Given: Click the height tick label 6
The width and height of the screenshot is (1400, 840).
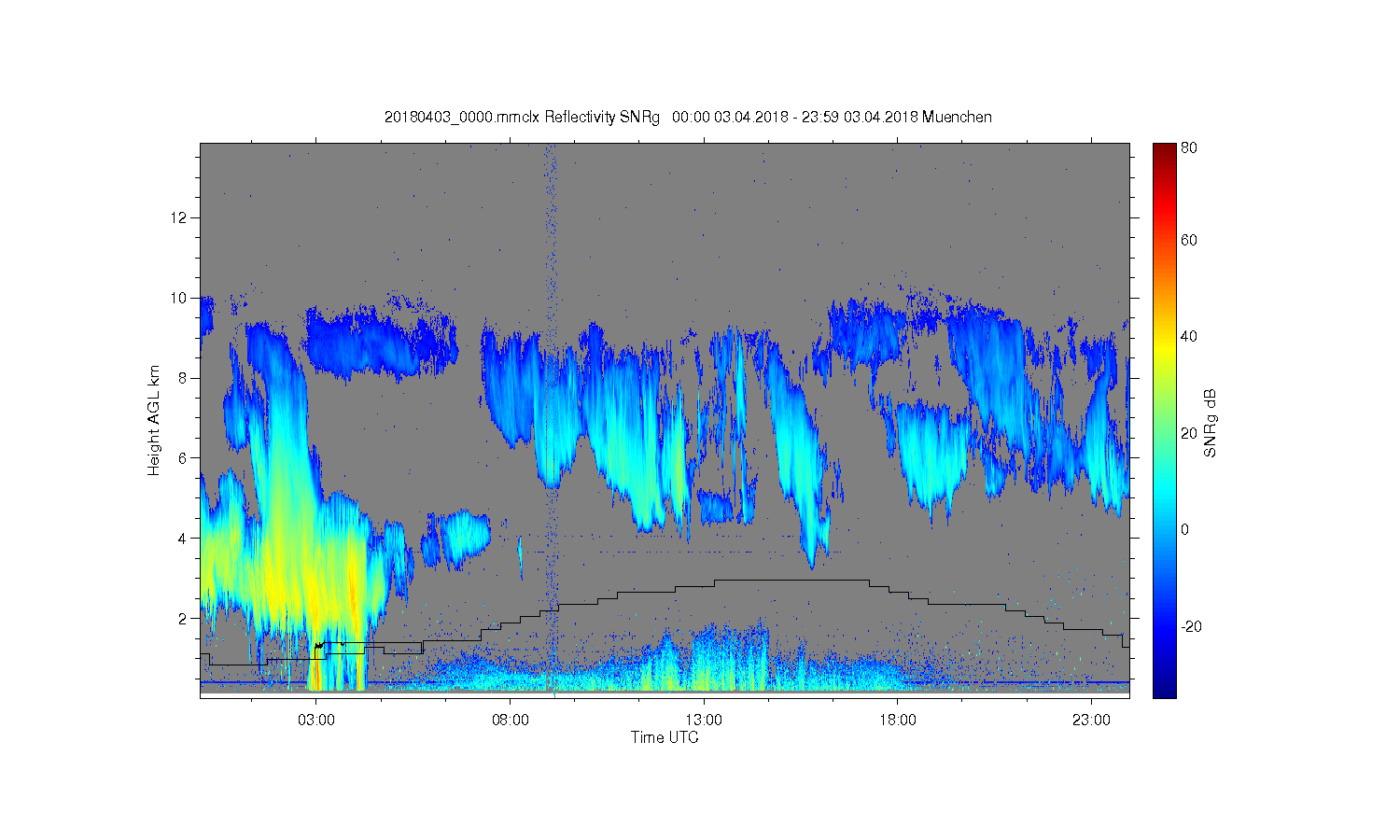Looking at the screenshot, I should click(x=184, y=457).
